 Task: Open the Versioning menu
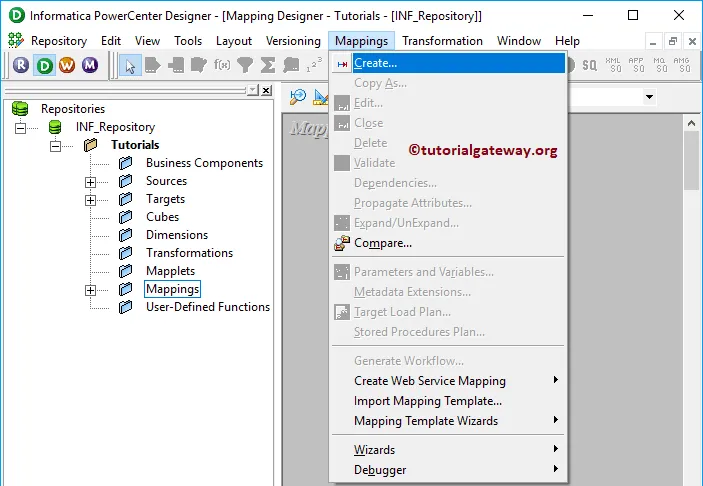coord(293,41)
